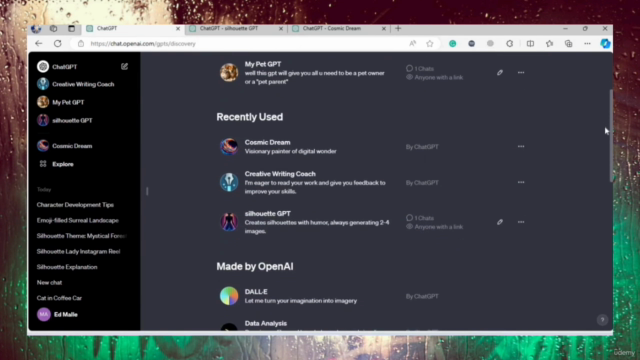Open Ed Malle account menu
Image resolution: width=640 pixels, height=360 pixels.
point(58,314)
